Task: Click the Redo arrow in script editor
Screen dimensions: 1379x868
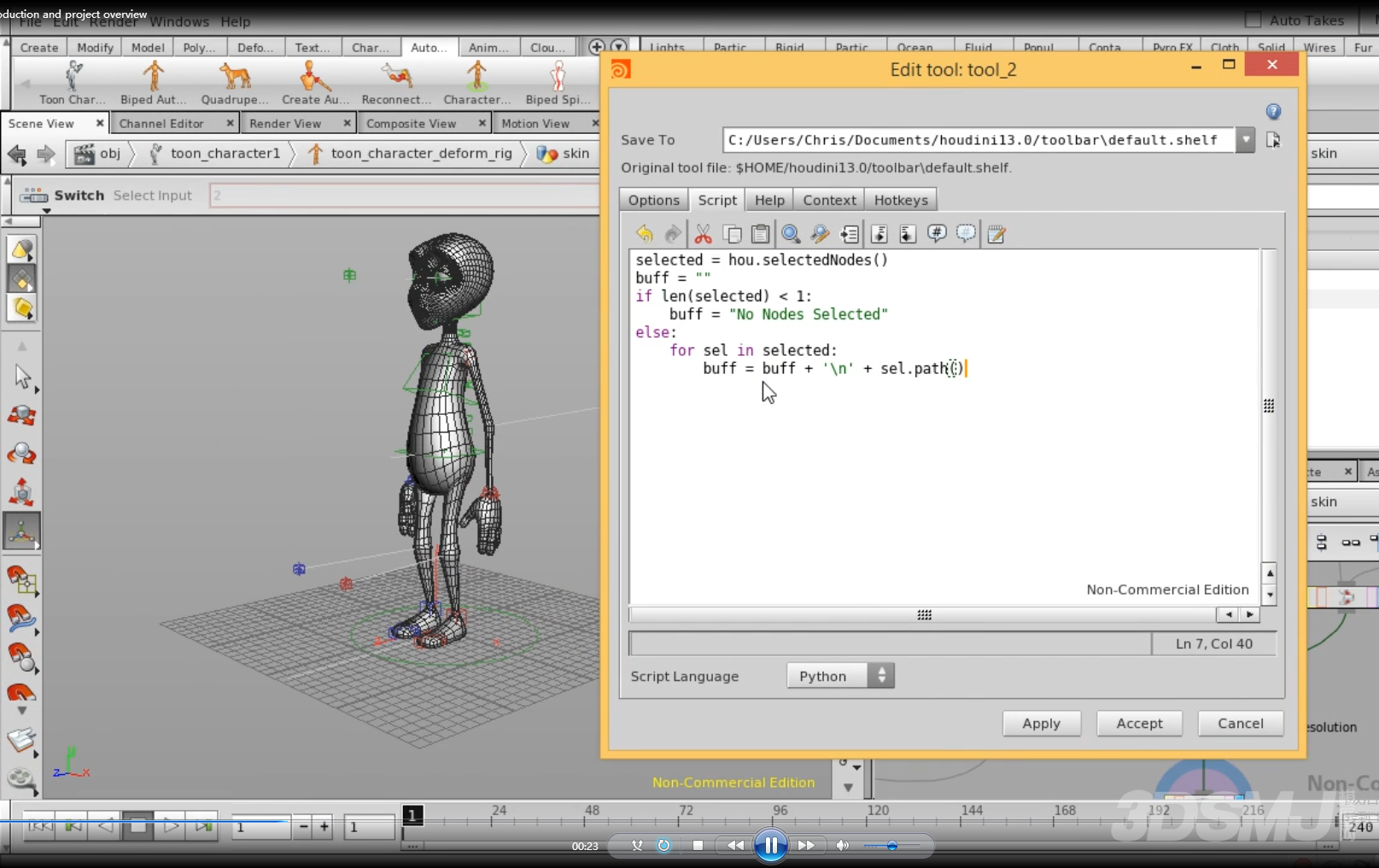Action: [x=673, y=233]
